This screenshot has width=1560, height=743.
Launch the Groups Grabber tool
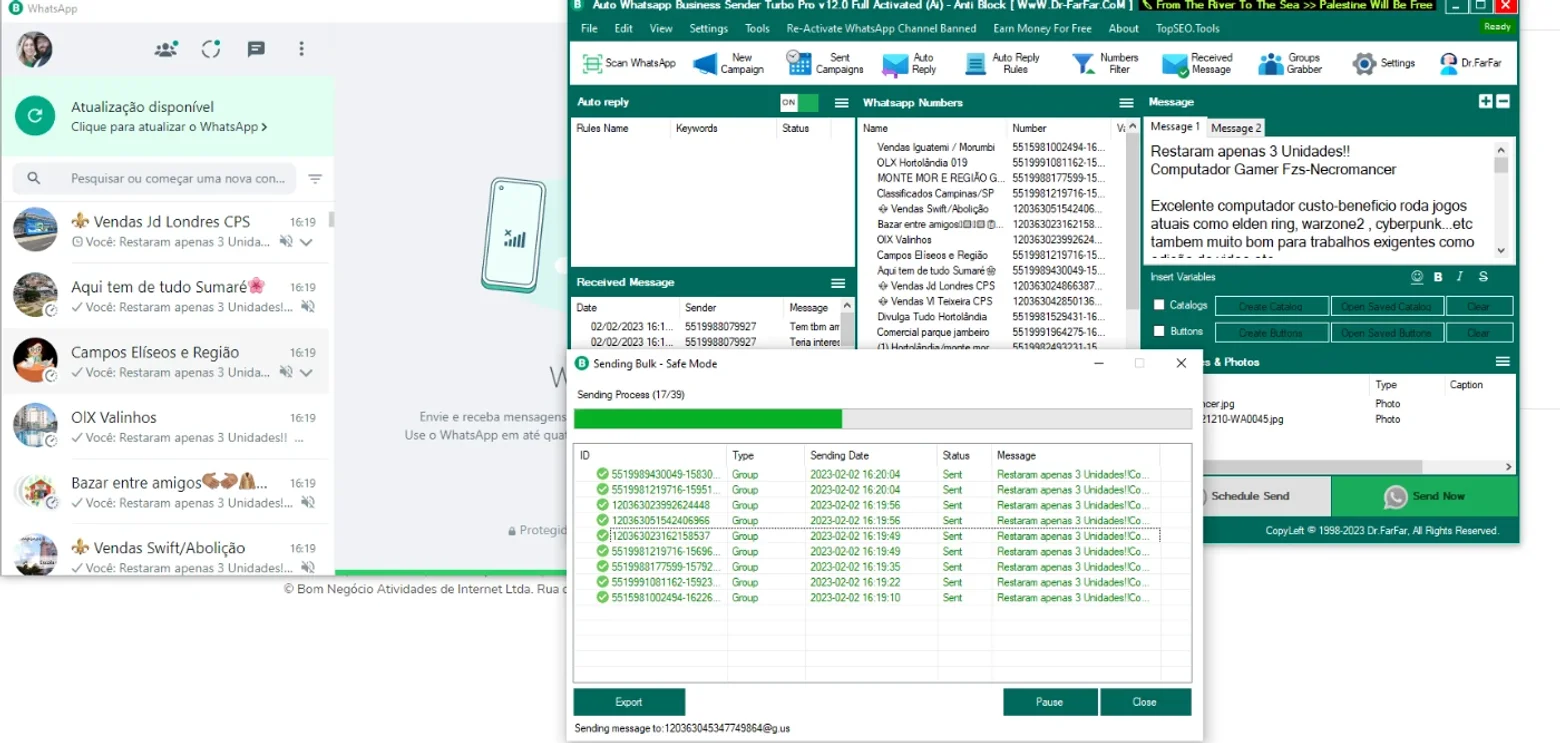pos(1290,64)
